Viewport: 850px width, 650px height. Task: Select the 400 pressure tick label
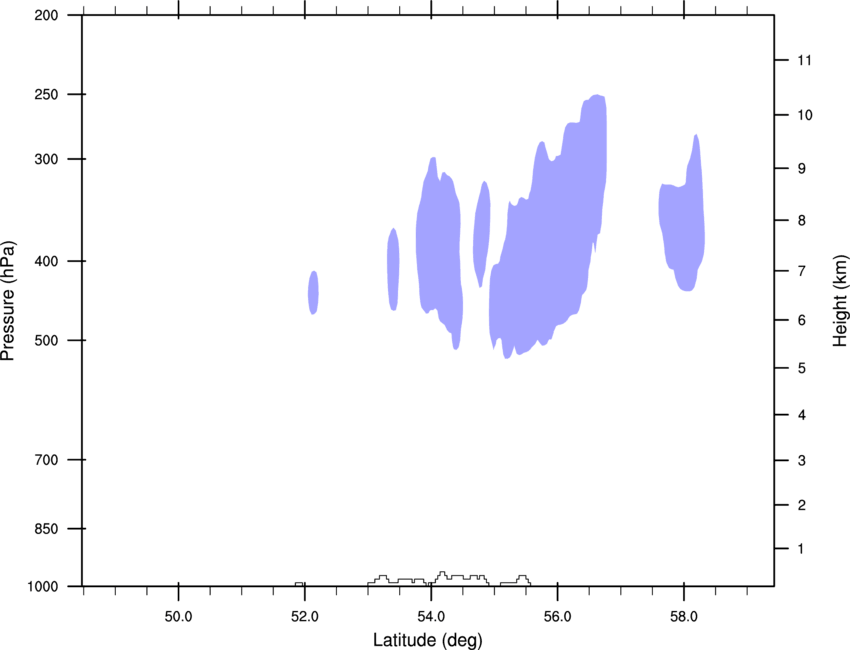(46, 261)
